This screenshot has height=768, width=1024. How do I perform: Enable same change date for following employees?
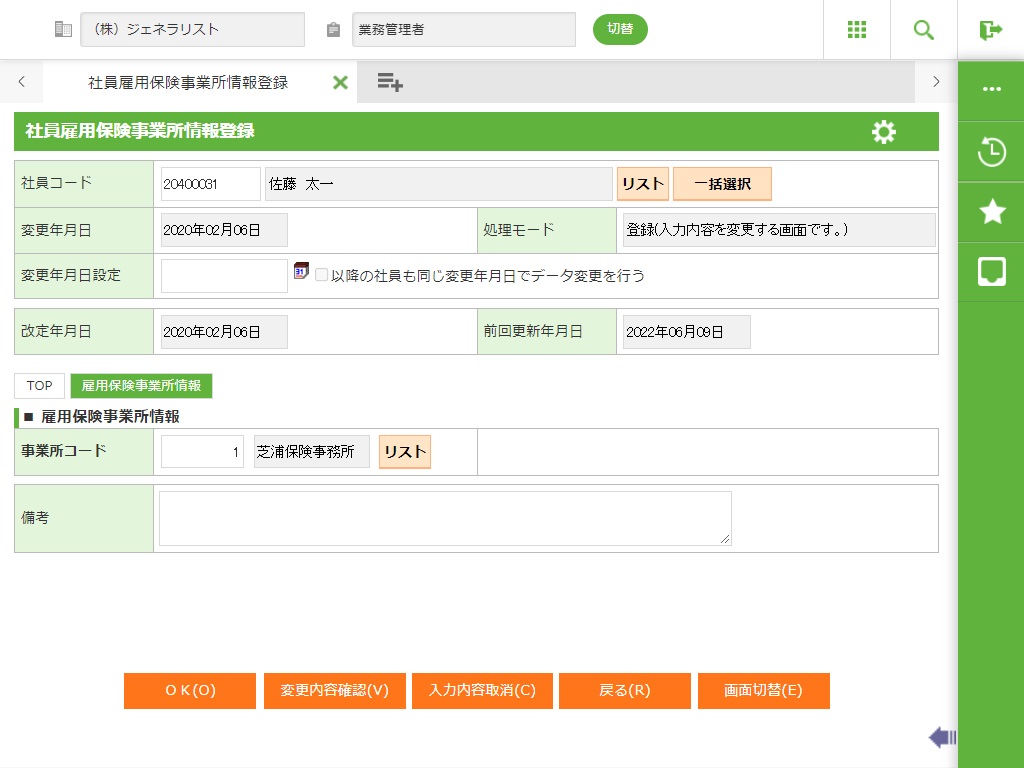click(322, 275)
